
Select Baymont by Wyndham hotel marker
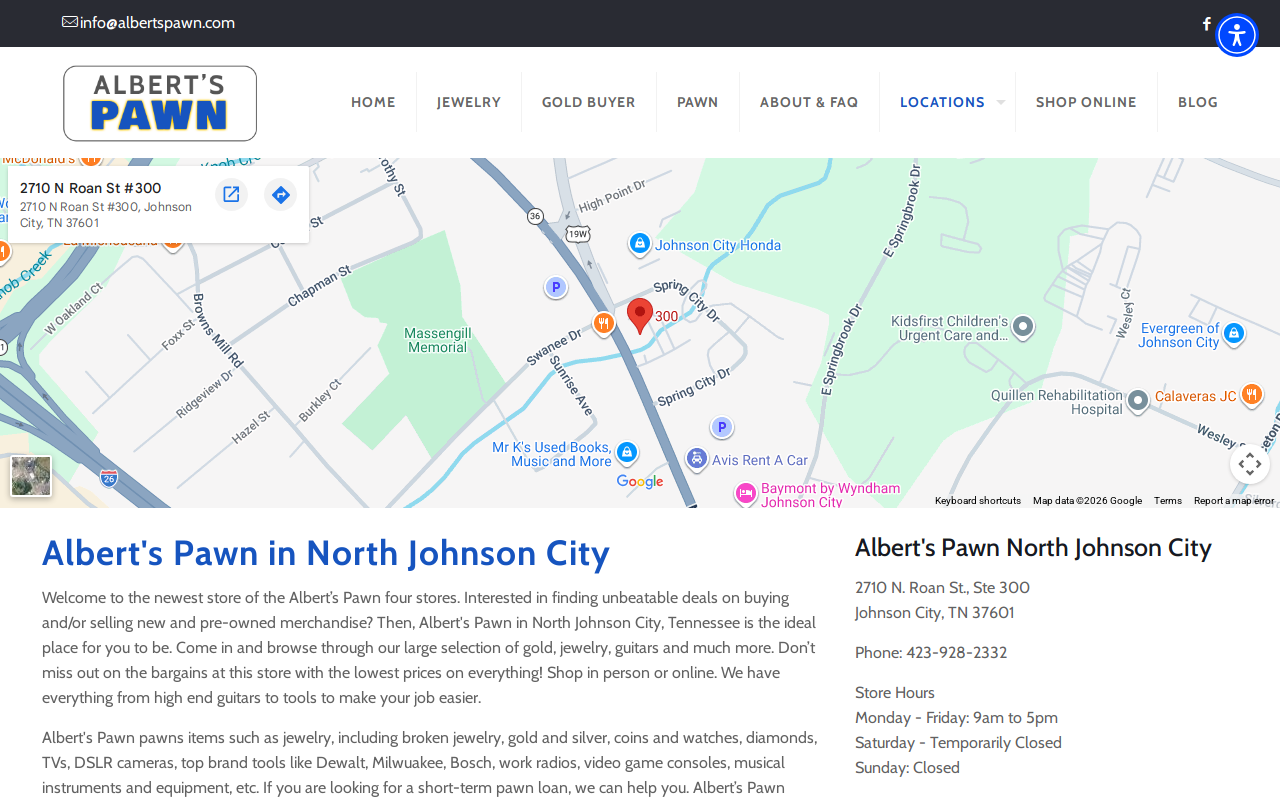[745, 493]
